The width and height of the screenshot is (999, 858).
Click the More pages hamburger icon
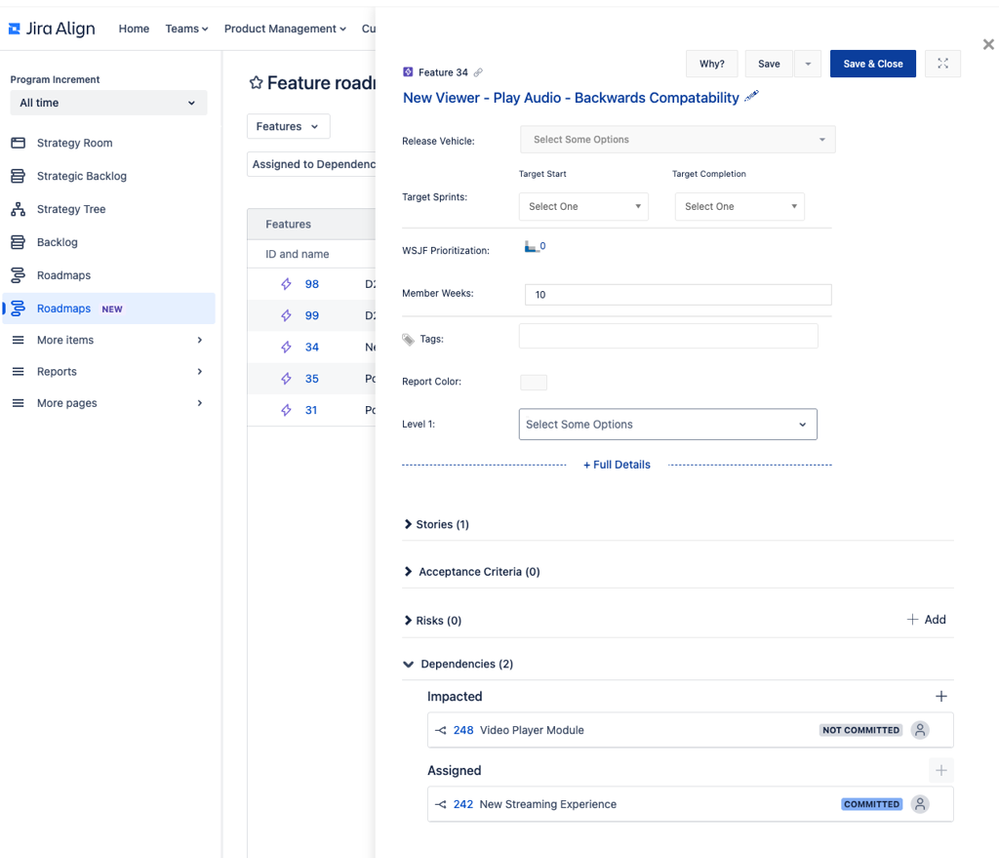point(18,403)
